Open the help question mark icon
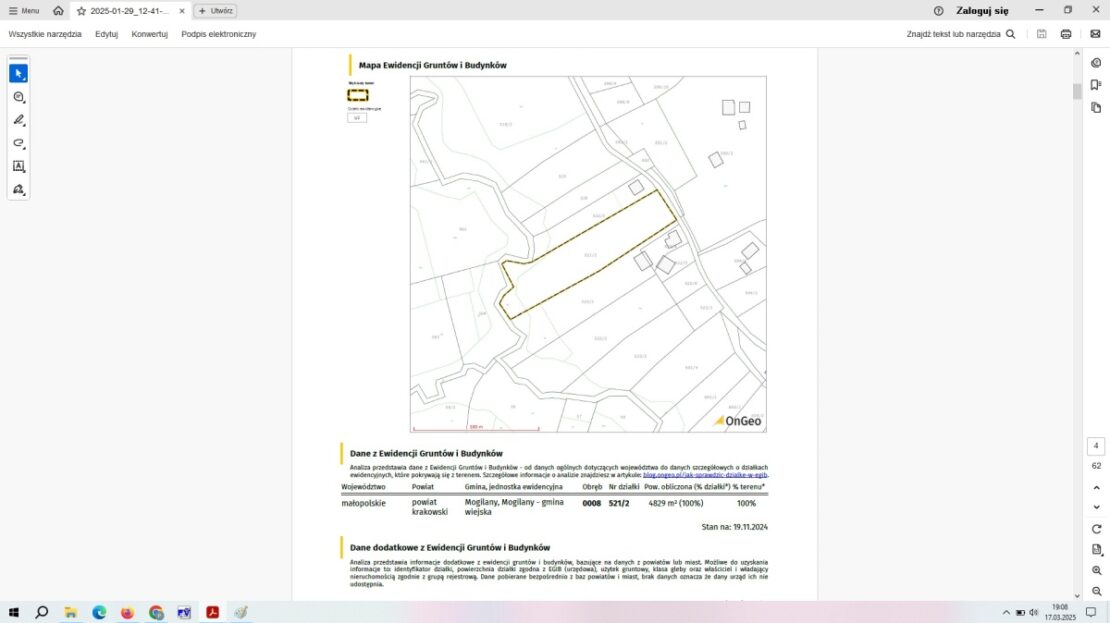The height and width of the screenshot is (623, 1110). pos(939,11)
